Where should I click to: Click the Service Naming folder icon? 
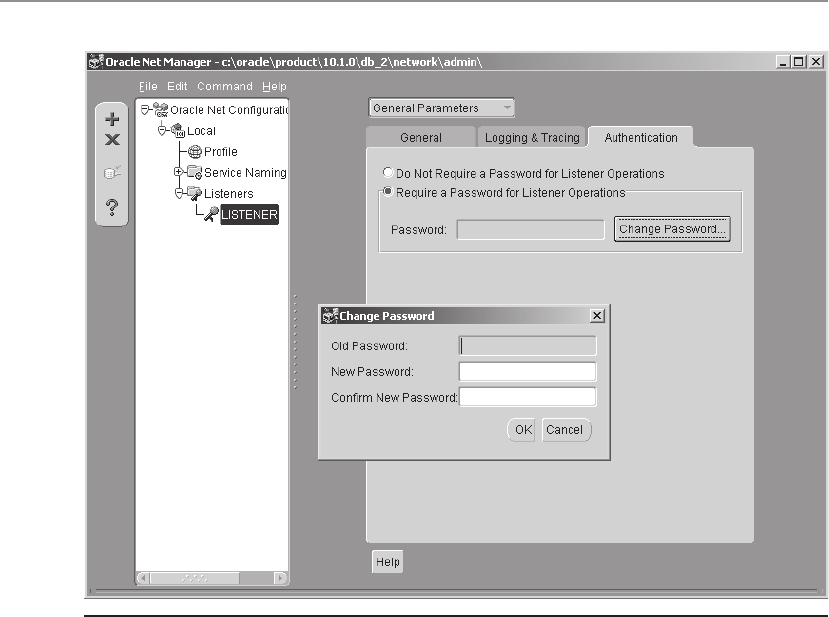point(195,172)
